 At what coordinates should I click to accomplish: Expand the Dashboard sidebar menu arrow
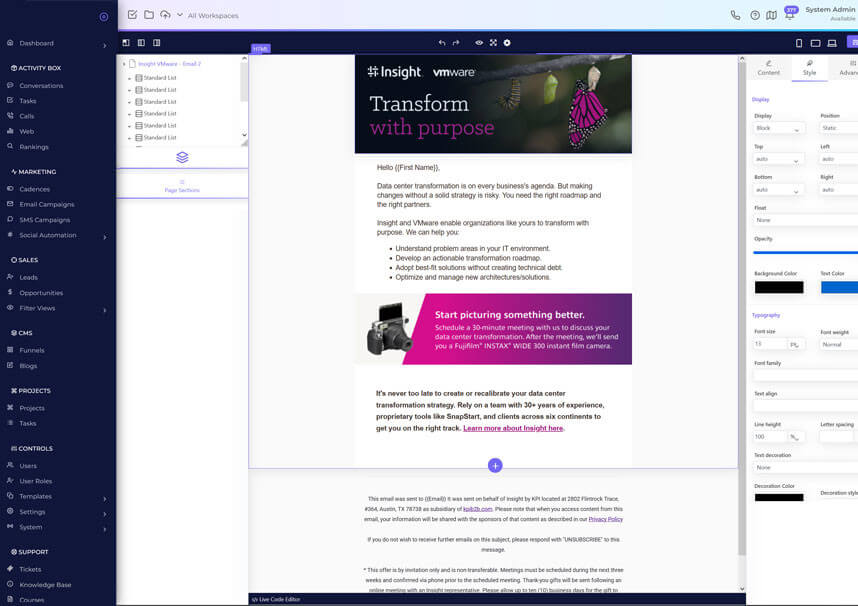104,45
